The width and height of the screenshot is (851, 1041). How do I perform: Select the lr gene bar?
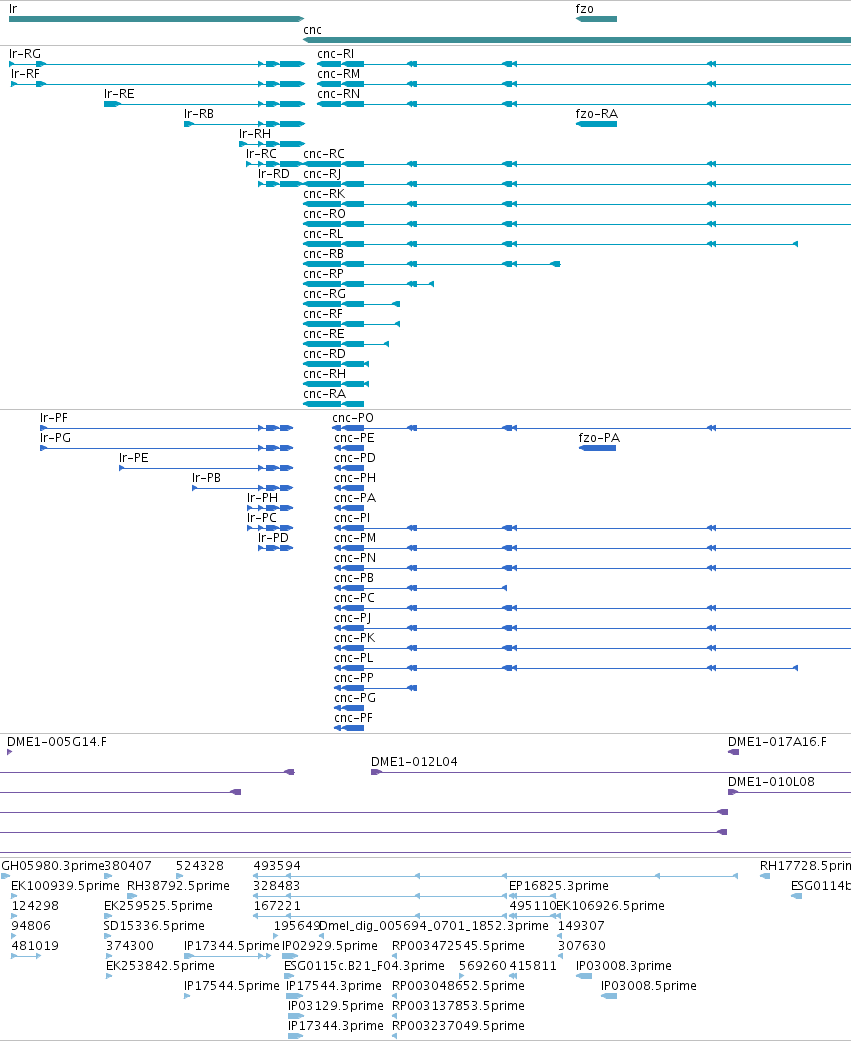click(157, 19)
